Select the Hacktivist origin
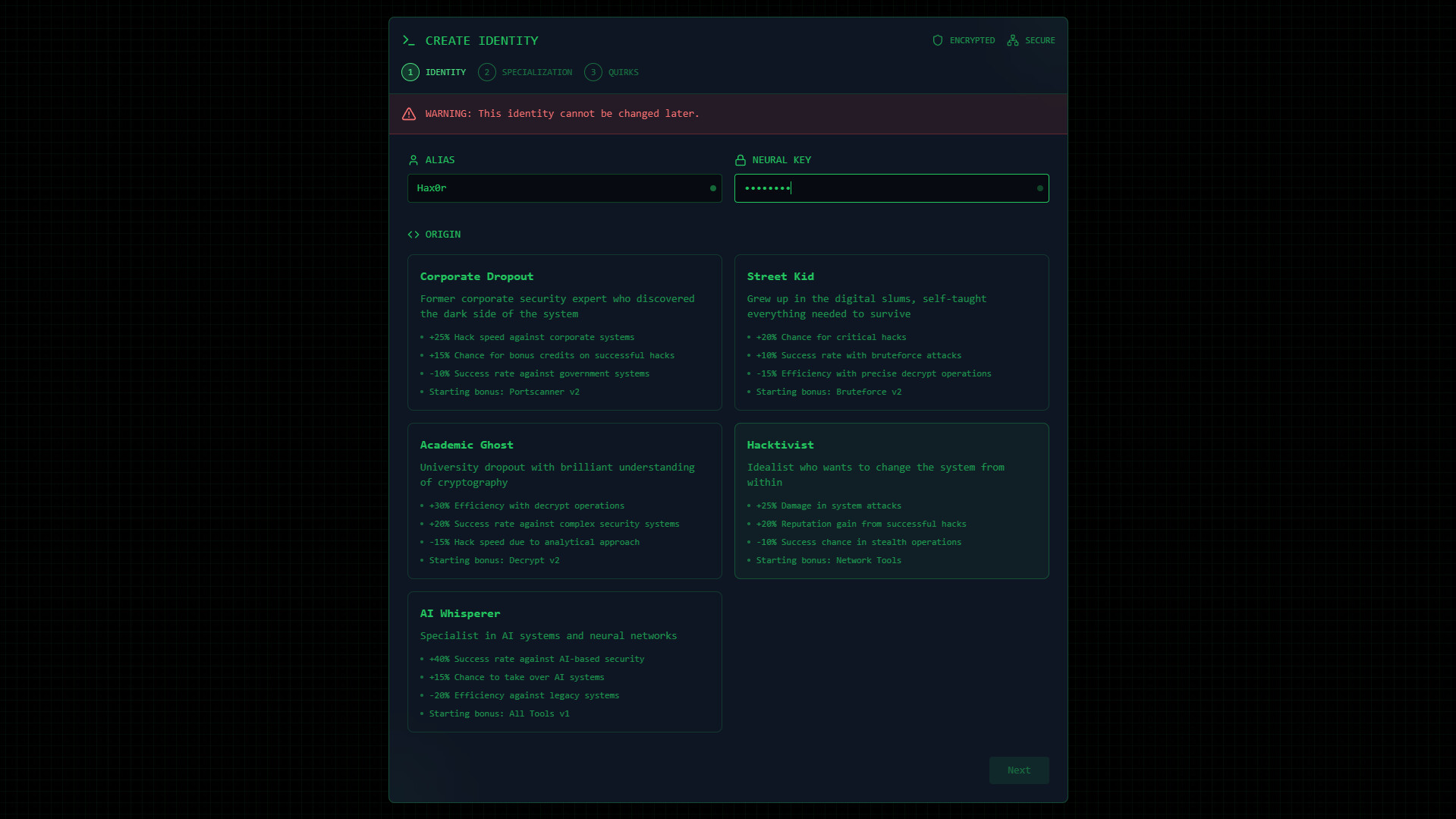The image size is (1456, 819). click(892, 501)
